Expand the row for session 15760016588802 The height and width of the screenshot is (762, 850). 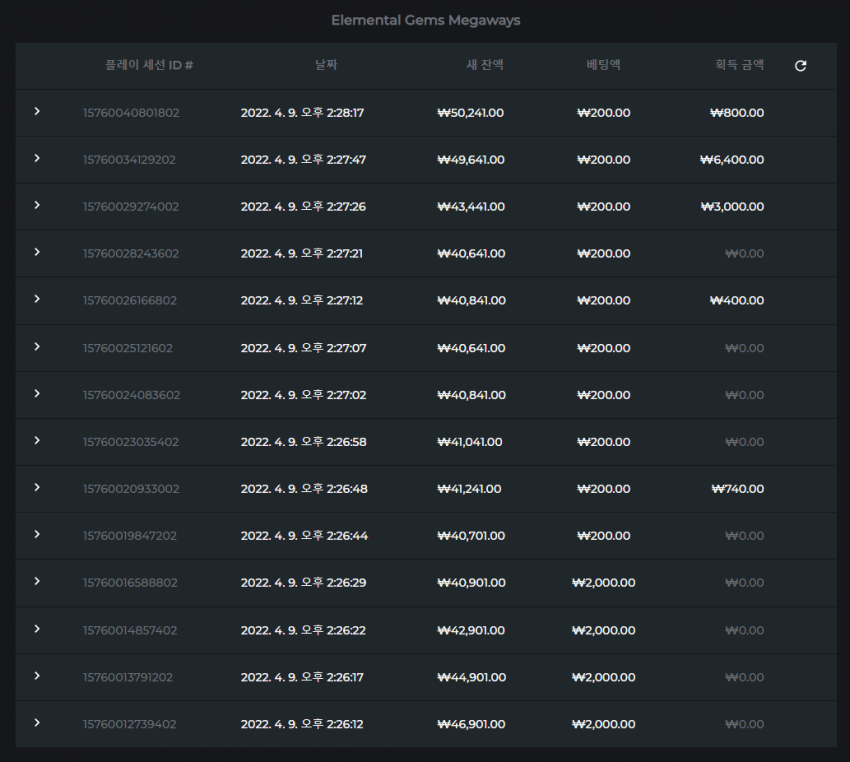pyautogui.click(x=37, y=582)
